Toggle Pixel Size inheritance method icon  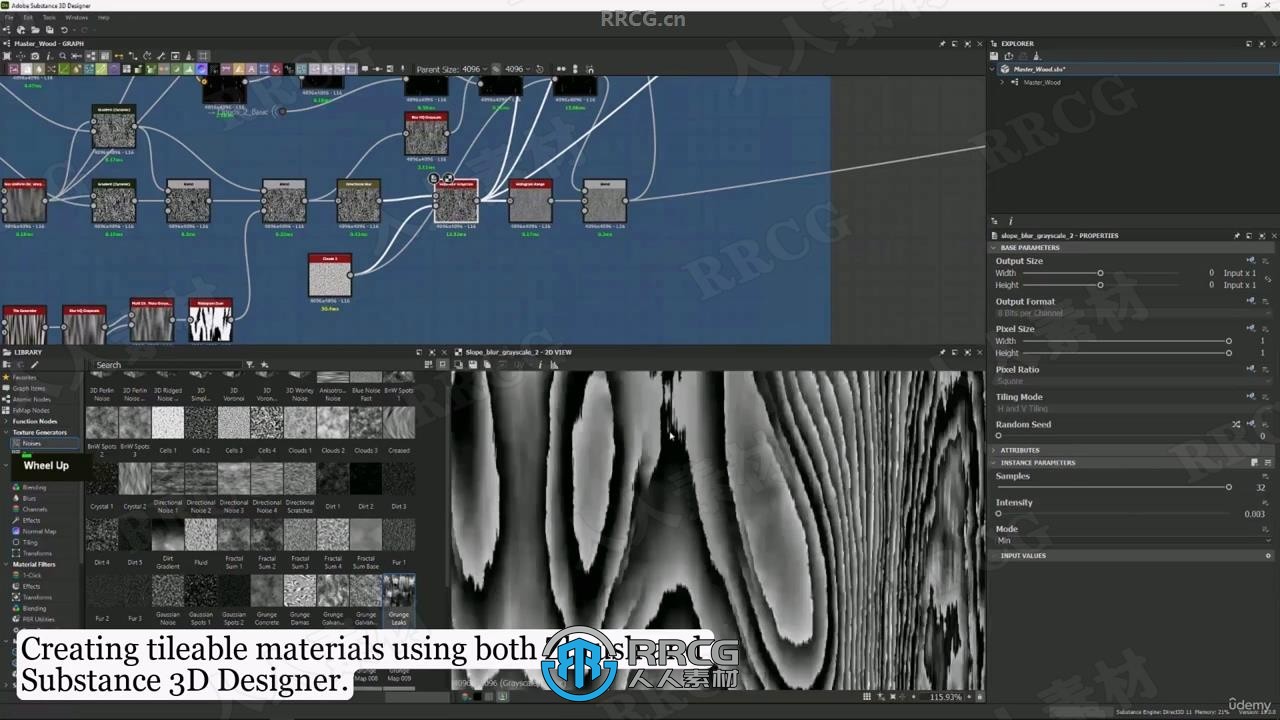tap(1251, 329)
